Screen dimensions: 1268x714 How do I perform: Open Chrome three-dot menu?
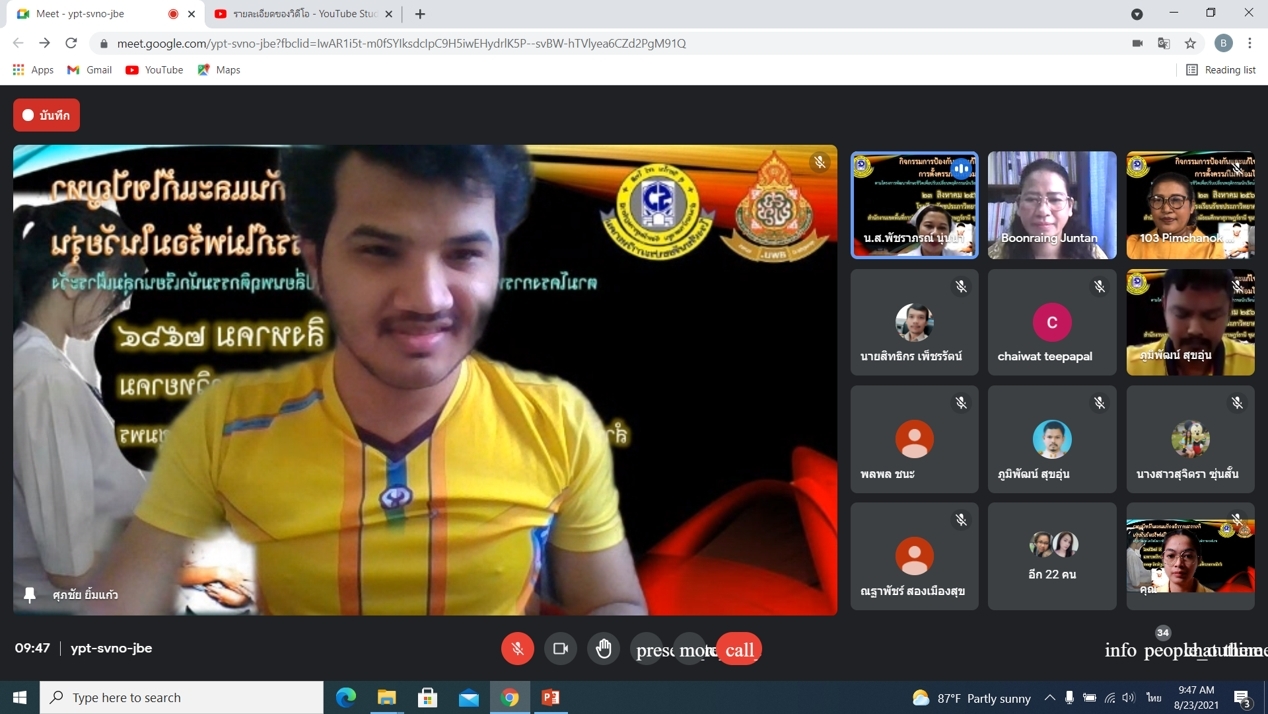point(1250,43)
